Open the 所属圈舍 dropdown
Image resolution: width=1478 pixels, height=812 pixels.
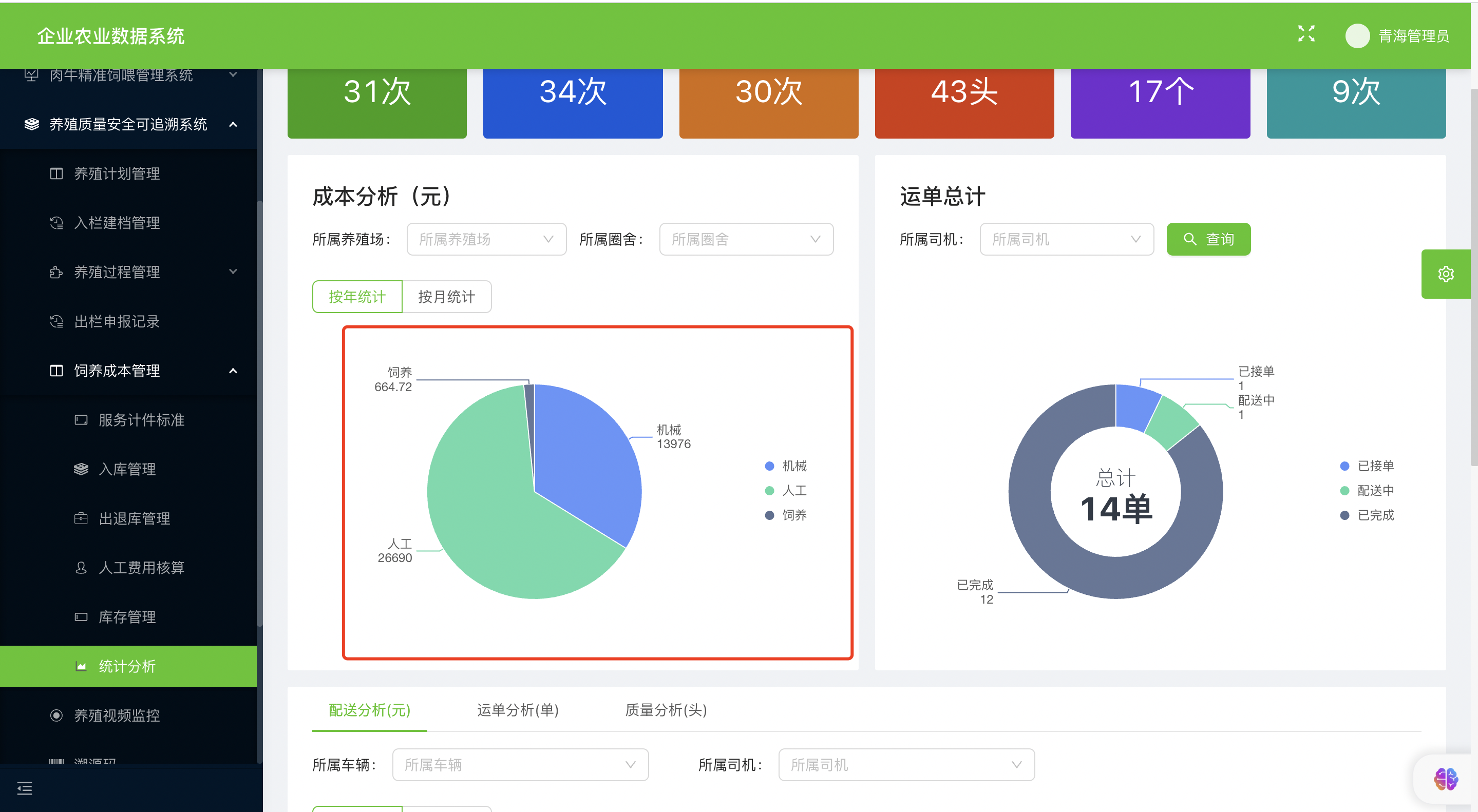(x=746, y=239)
